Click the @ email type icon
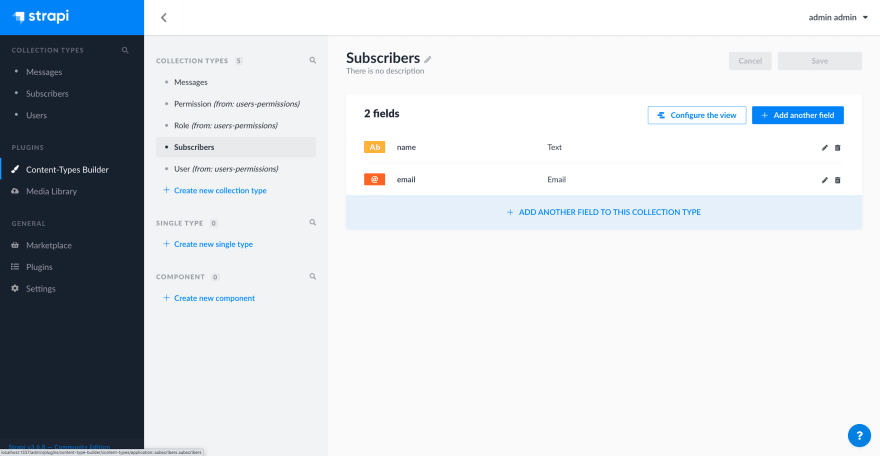This screenshot has height=456, width=880. (x=374, y=179)
